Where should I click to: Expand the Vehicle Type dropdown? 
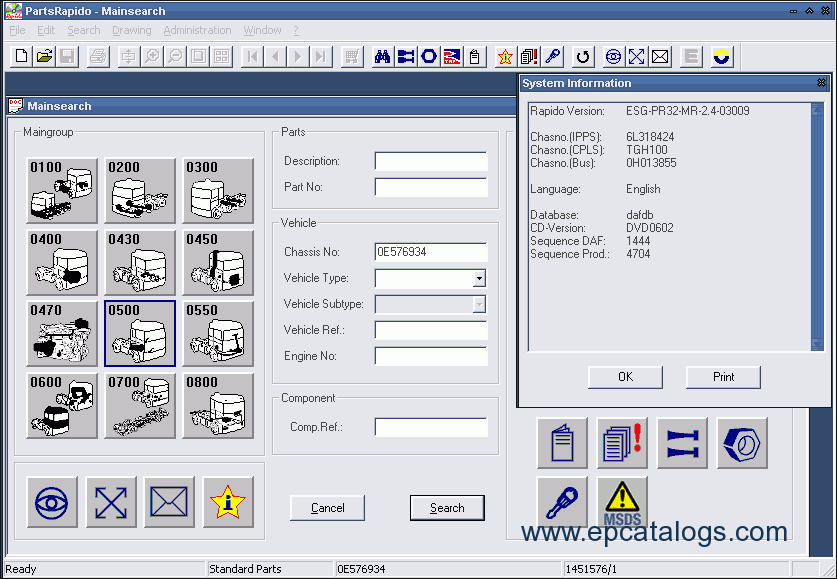(479, 278)
